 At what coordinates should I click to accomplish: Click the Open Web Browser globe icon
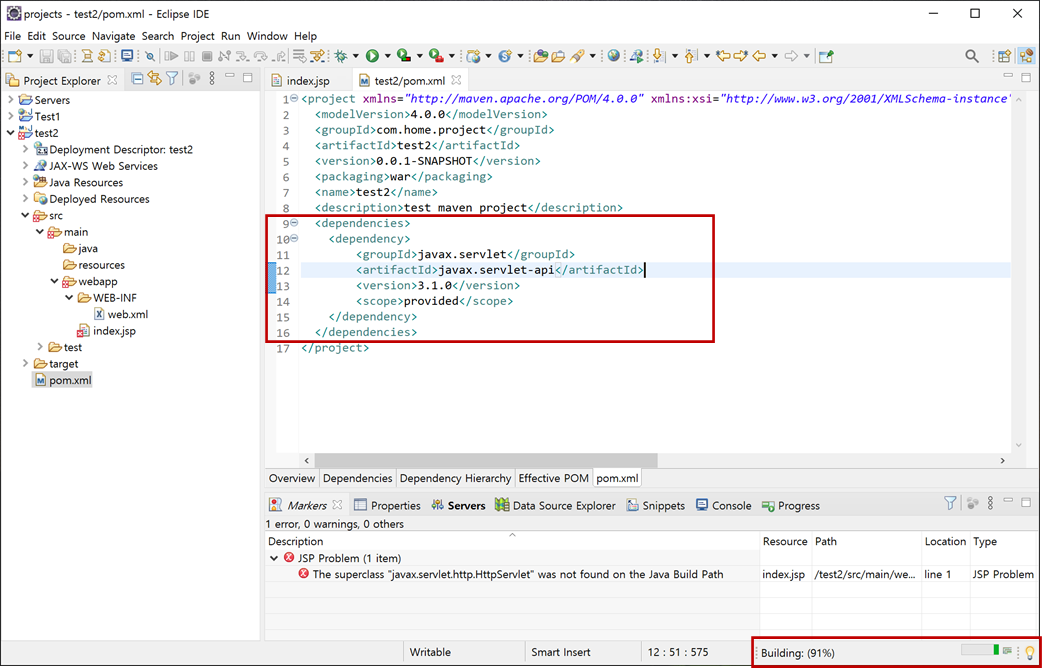613,56
